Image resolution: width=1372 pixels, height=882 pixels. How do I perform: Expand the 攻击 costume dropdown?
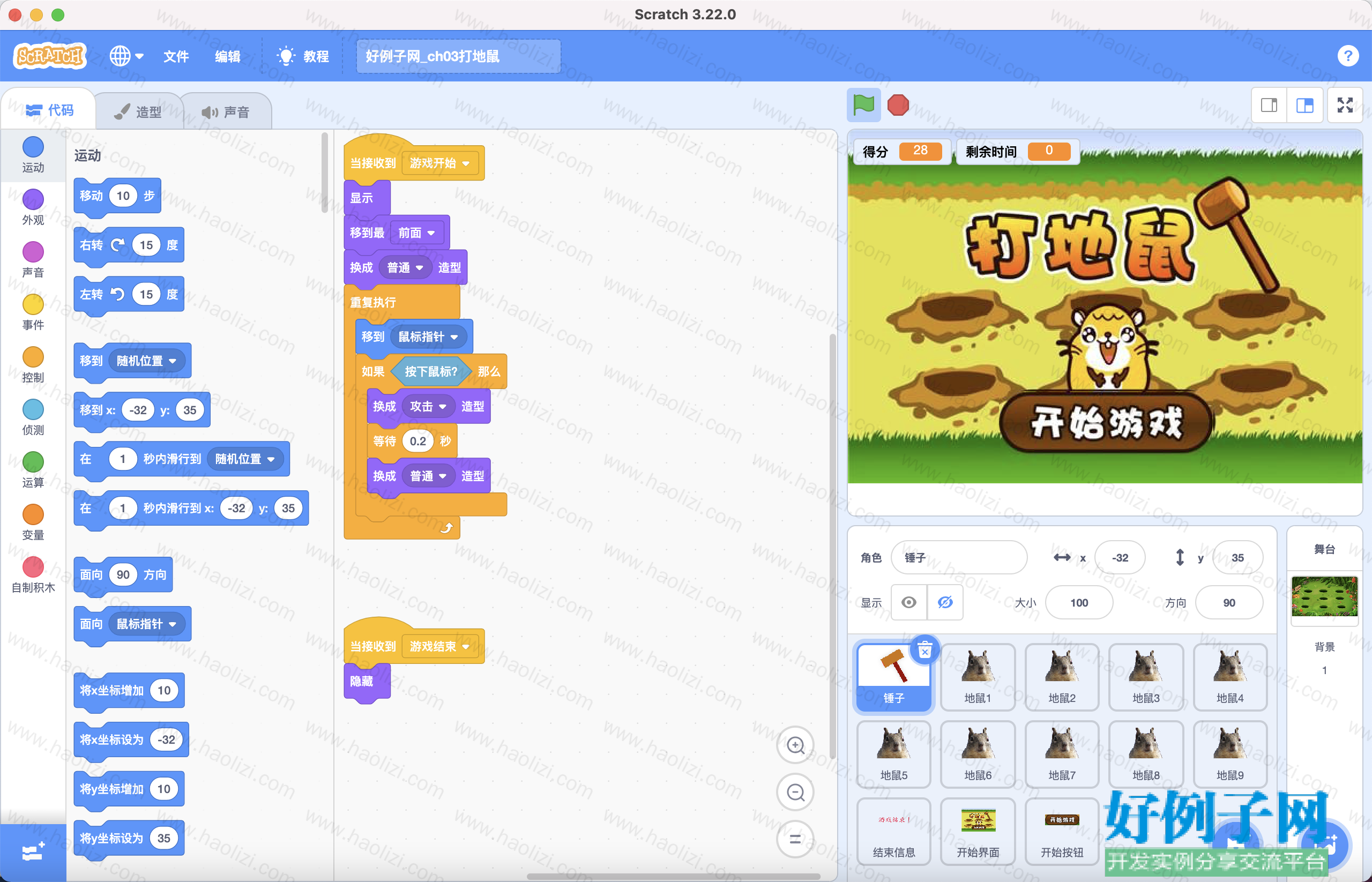[442, 407]
